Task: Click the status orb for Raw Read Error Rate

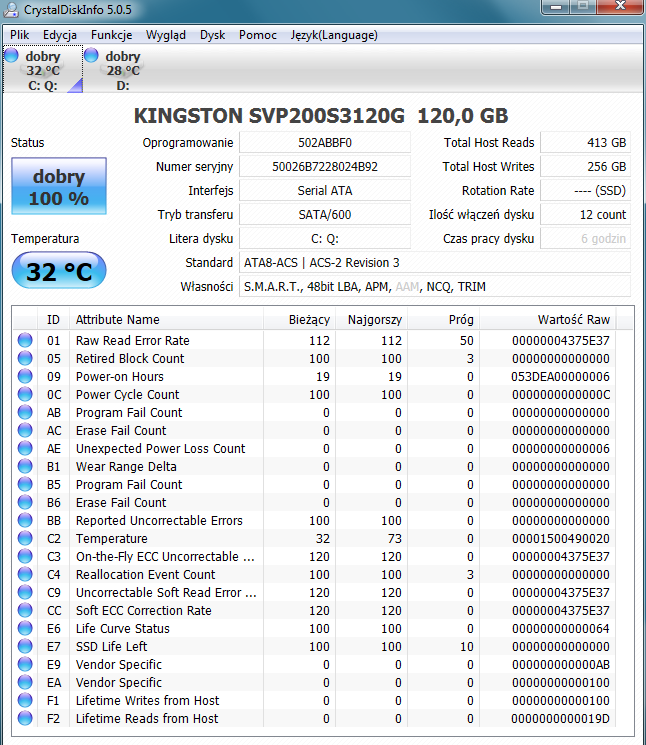Action: (25, 340)
